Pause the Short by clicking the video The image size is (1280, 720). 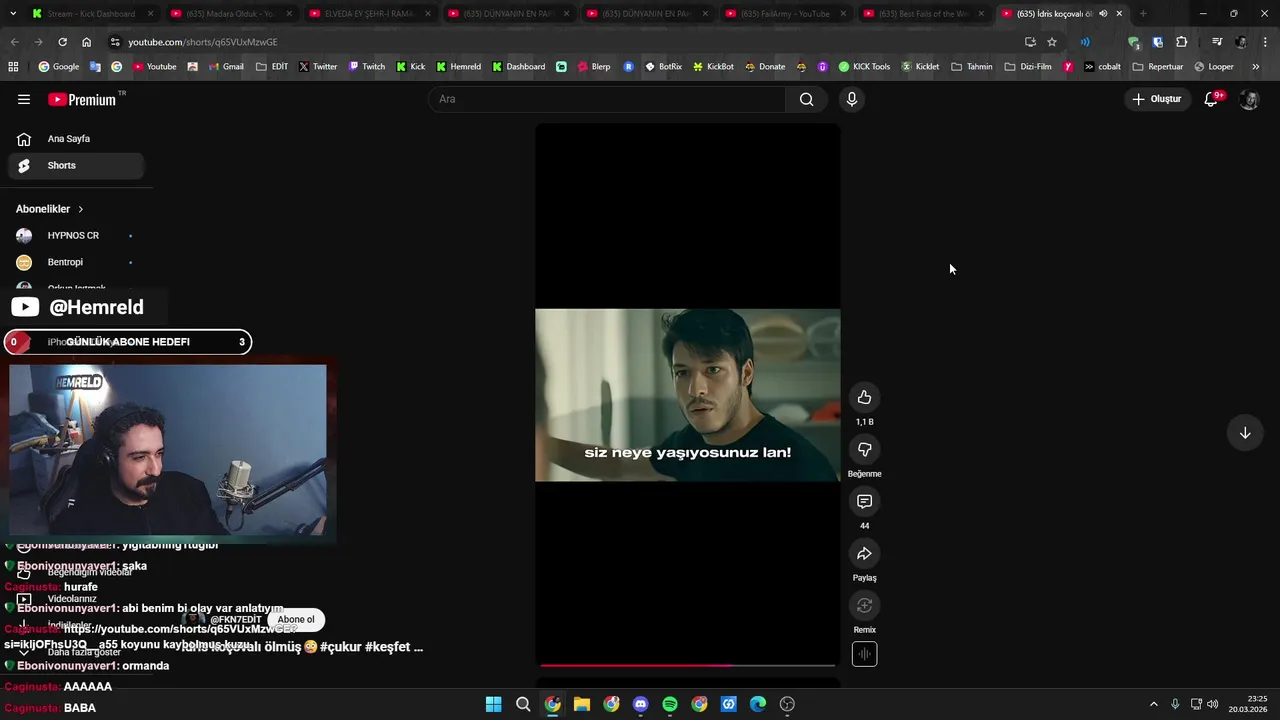pyautogui.click(x=688, y=395)
